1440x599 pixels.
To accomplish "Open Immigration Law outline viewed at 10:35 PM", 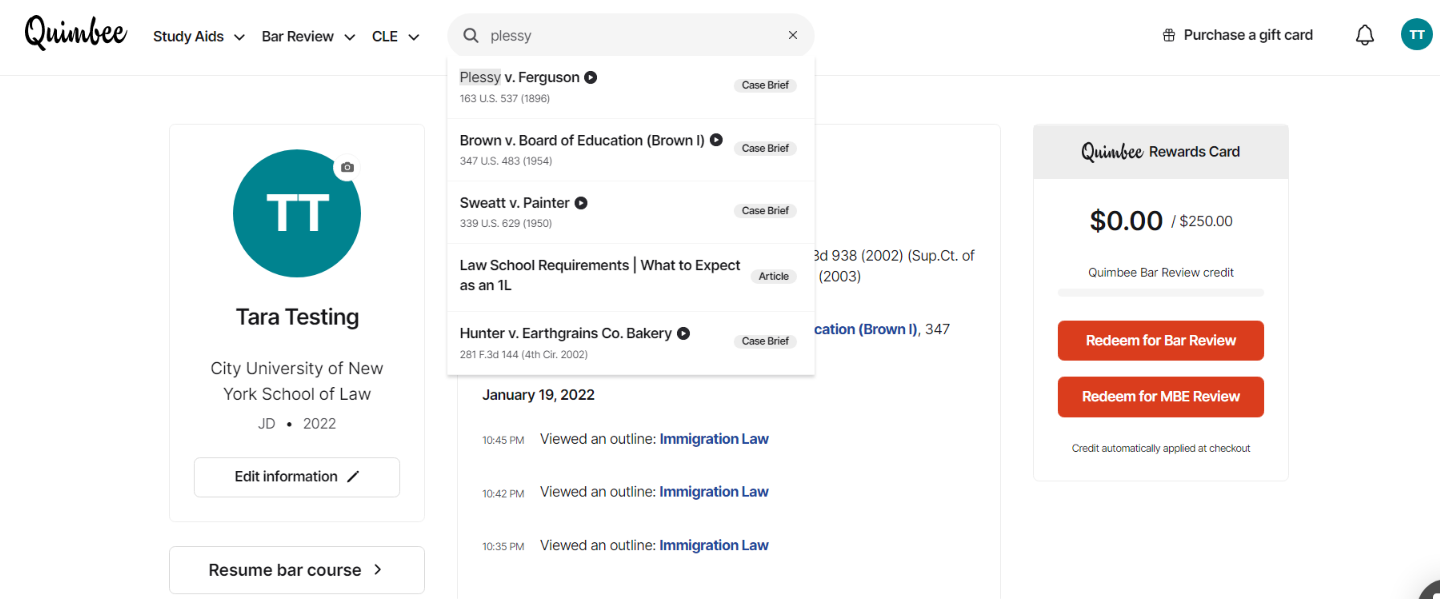I will 714,546.
